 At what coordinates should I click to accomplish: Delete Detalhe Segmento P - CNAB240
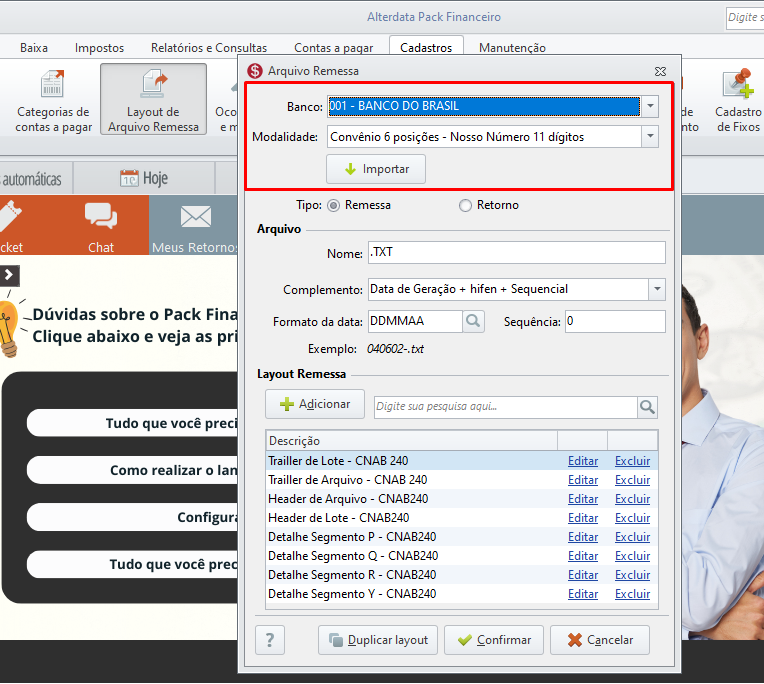[632, 537]
